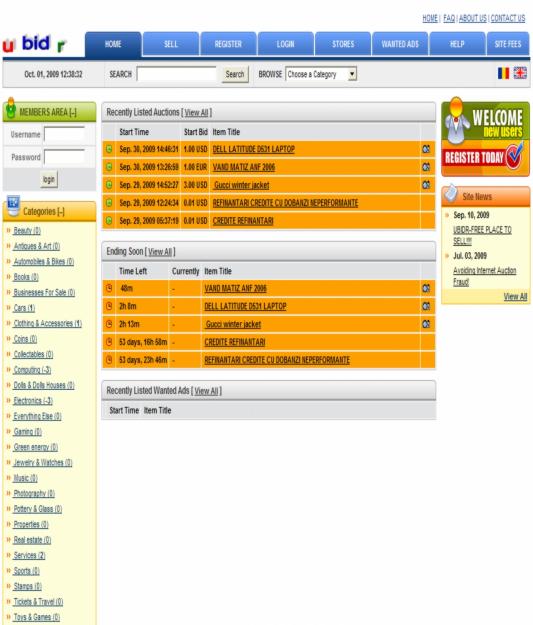
Task: Open the WANTED ADS tab
Action: pyautogui.click(x=400, y=44)
